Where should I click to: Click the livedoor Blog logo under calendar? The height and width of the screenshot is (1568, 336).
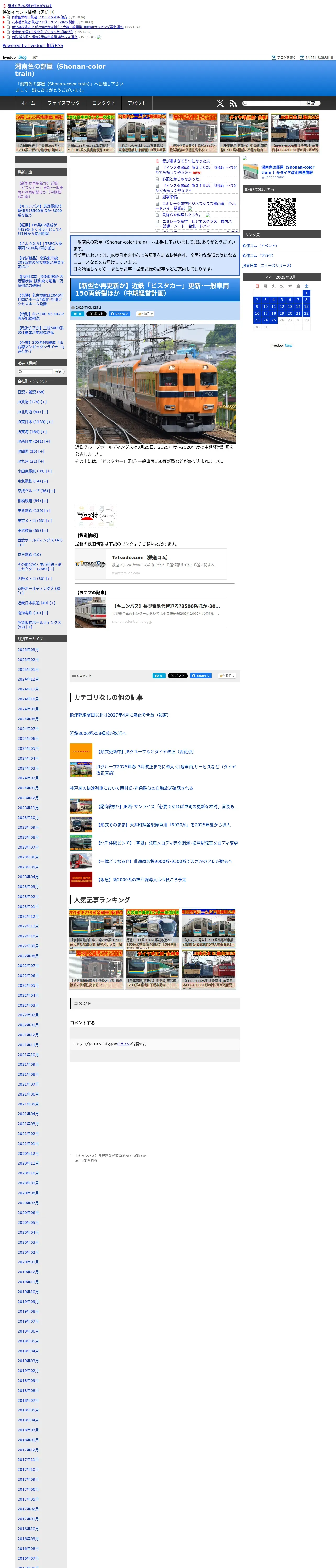282,345
